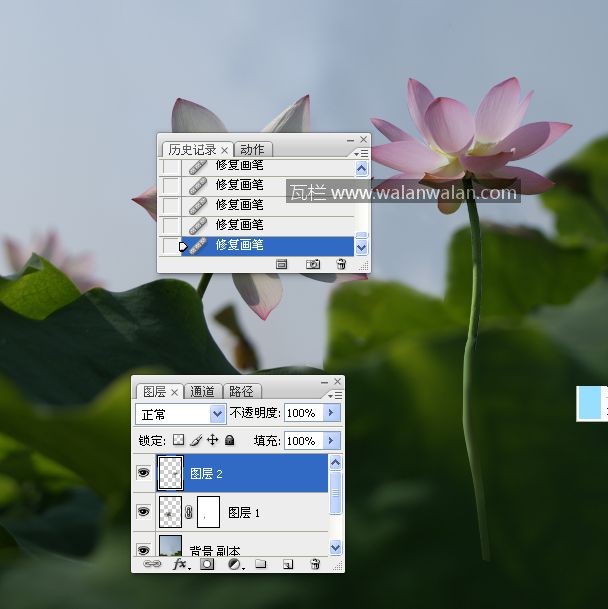Switch to the 通道 tab
608x609 pixels.
point(202,391)
